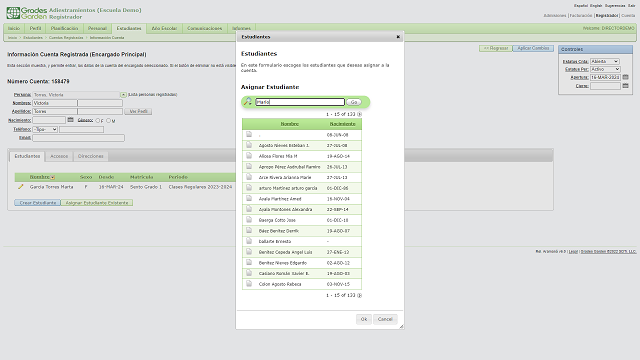The image size is (640, 360).
Task: Switch language to English link
Action: (x=596, y=6)
